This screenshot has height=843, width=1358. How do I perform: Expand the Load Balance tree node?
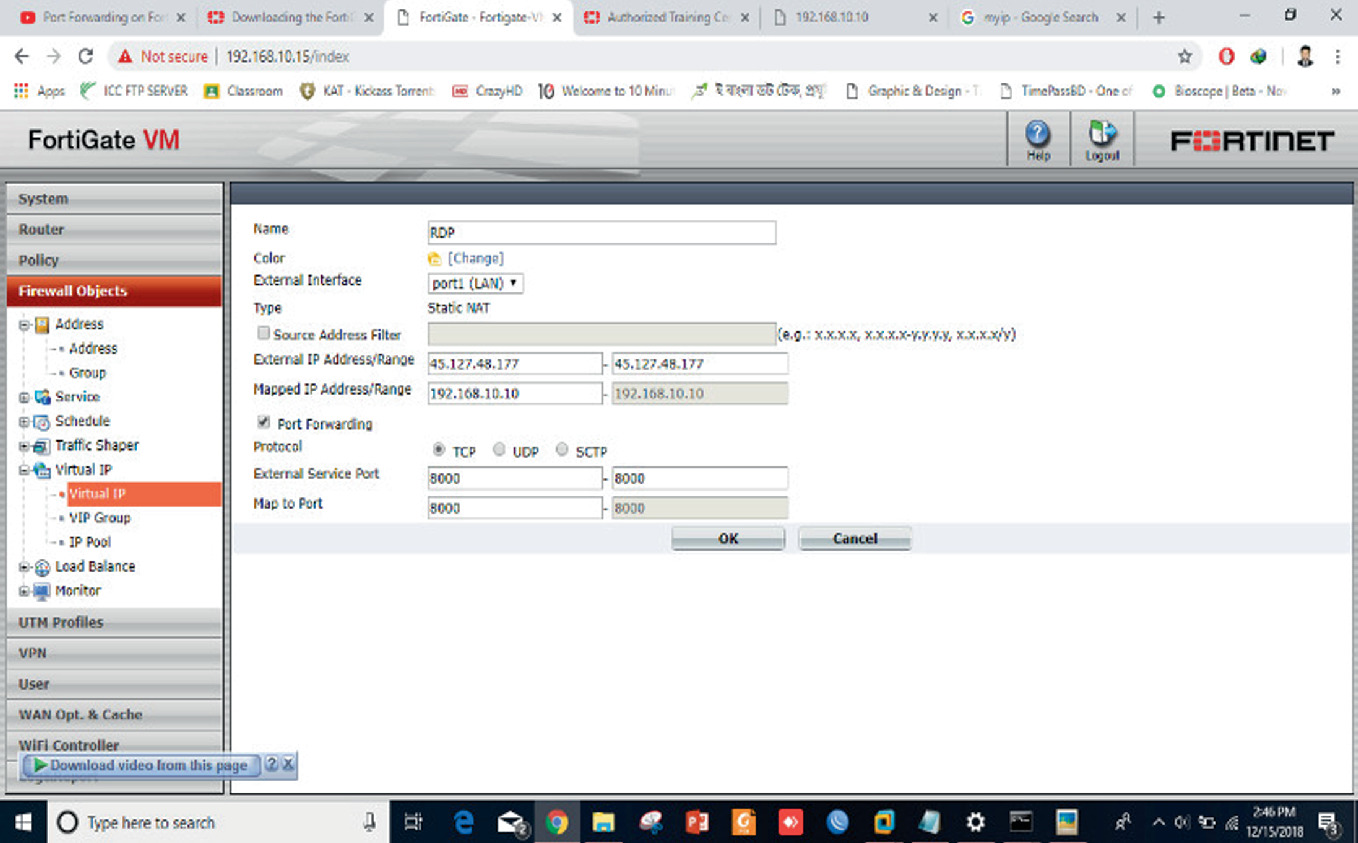pos(24,567)
